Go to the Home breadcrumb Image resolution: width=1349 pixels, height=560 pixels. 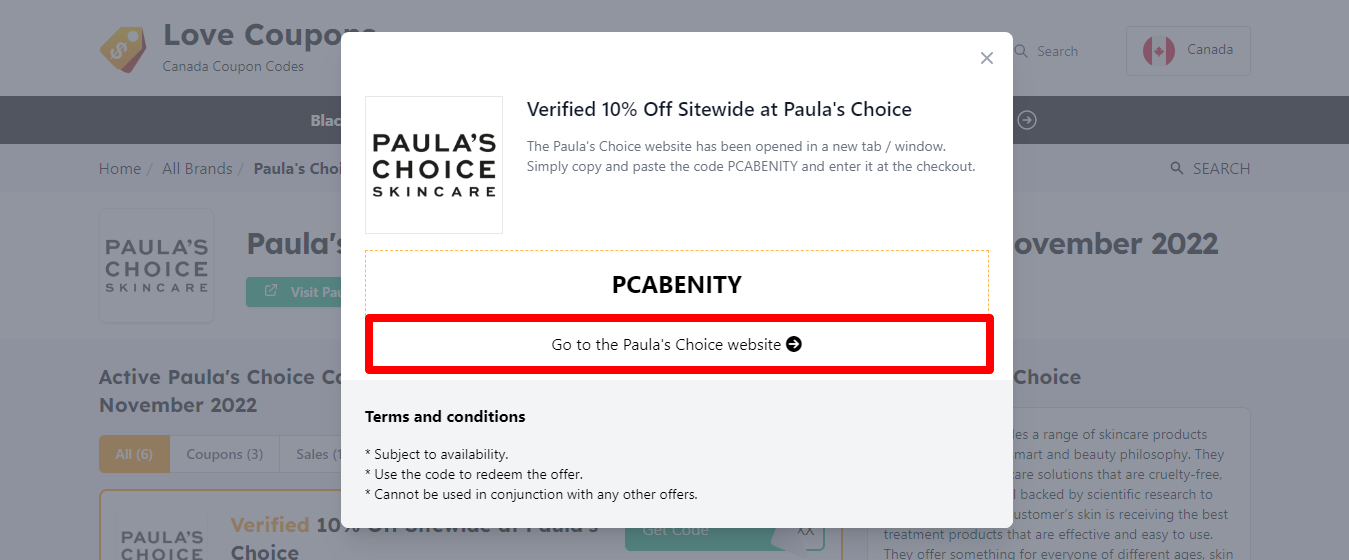pos(120,168)
